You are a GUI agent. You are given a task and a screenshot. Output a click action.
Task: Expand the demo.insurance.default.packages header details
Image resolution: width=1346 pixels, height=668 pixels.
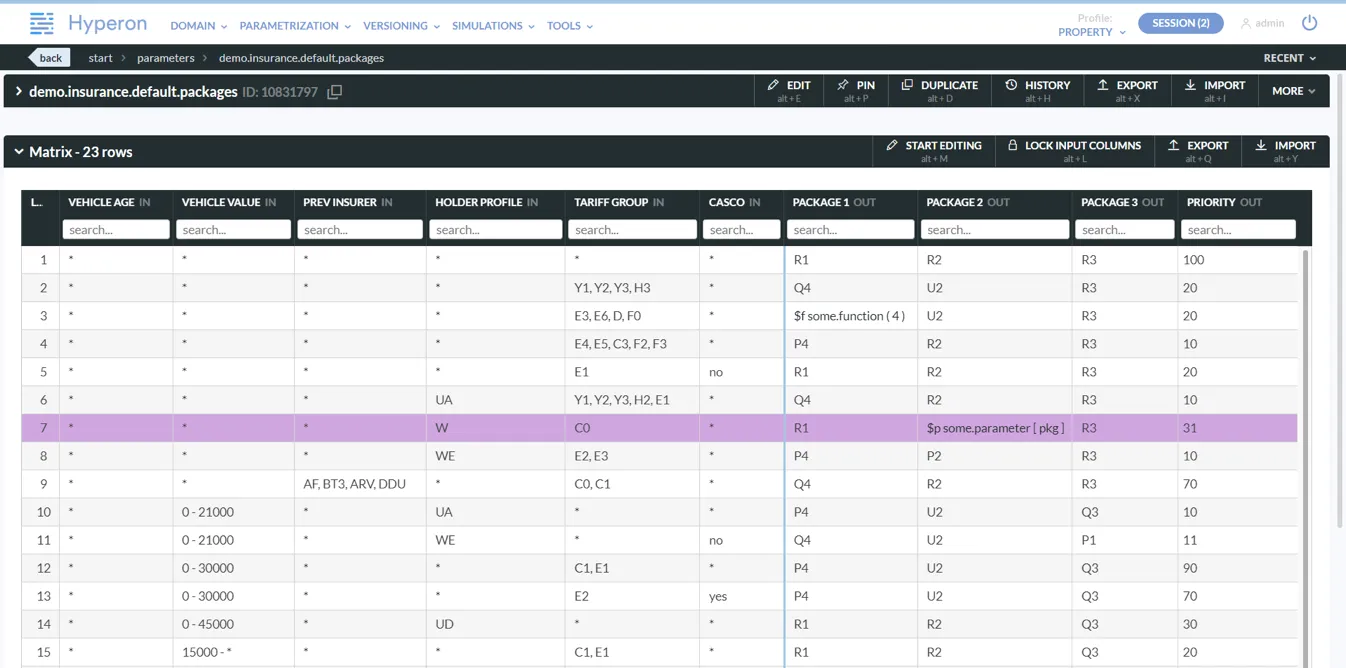(18, 92)
